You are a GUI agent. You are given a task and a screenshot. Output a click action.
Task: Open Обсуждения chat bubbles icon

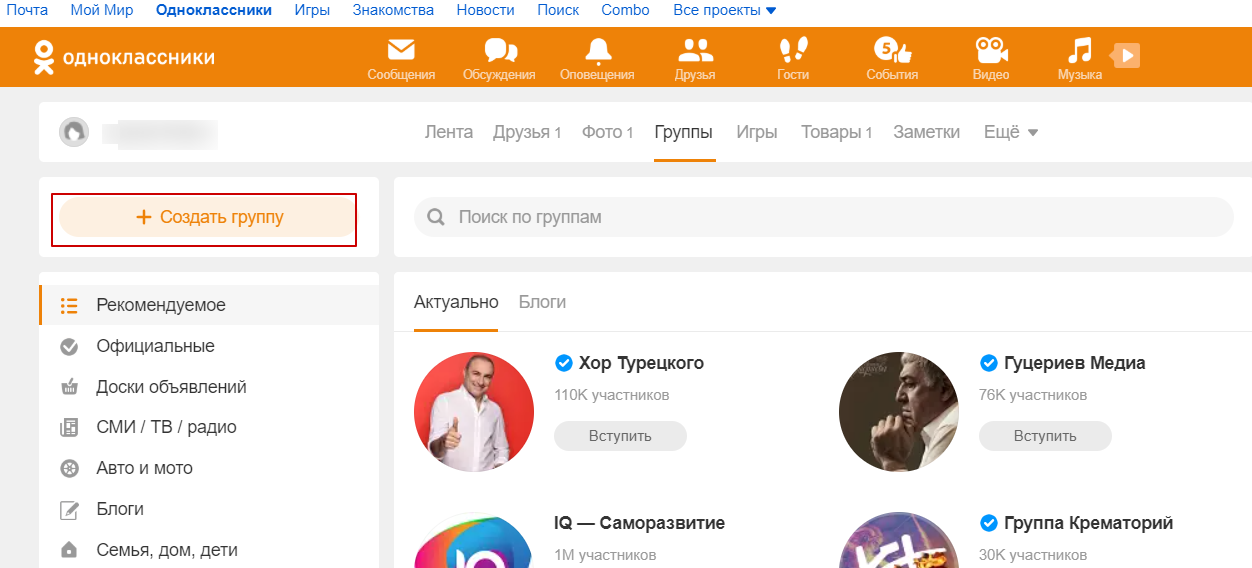[500, 50]
